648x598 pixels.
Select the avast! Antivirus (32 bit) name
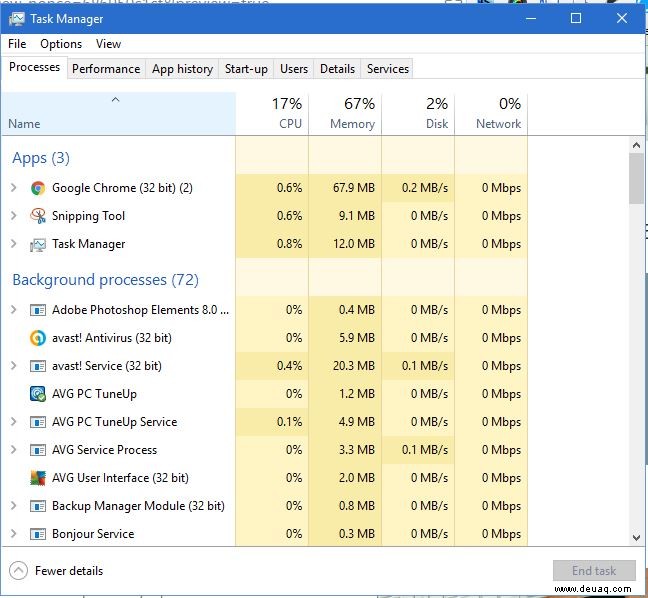[x=112, y=338]
